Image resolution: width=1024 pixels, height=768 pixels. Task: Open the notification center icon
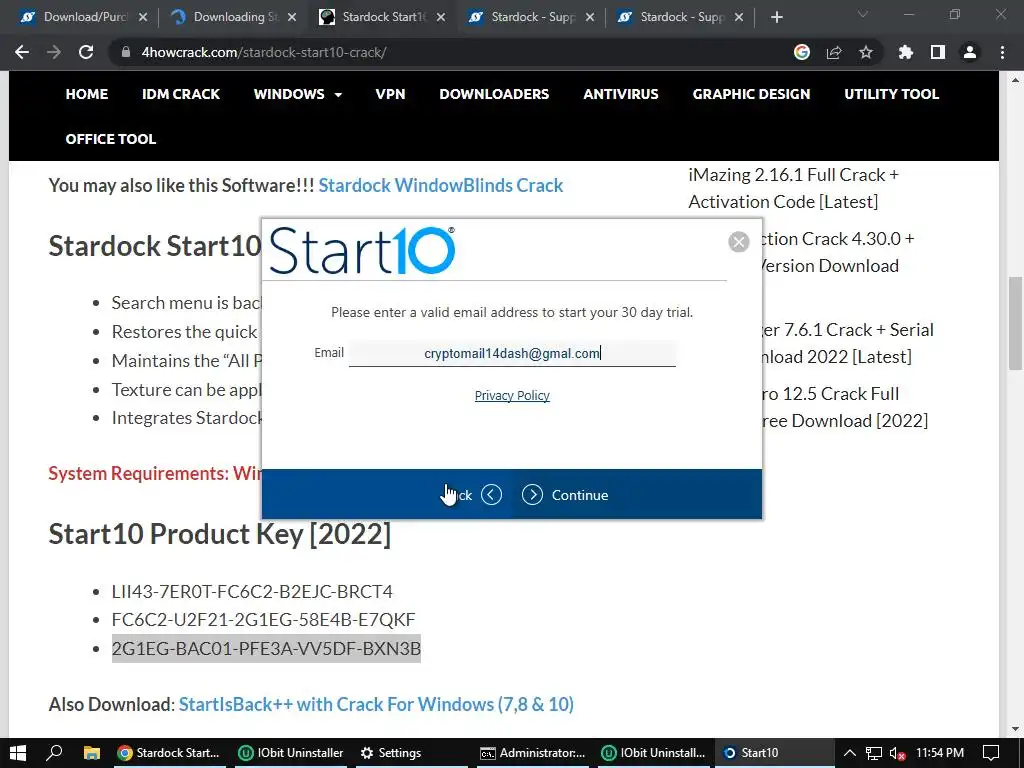[x=991, y=753]
